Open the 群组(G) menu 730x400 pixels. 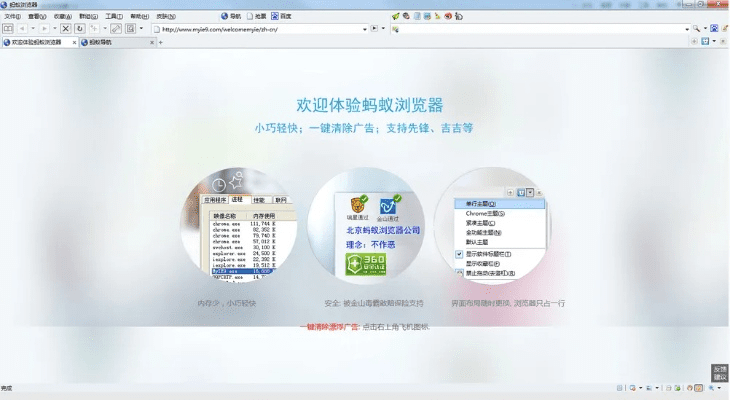coord(88,16)
